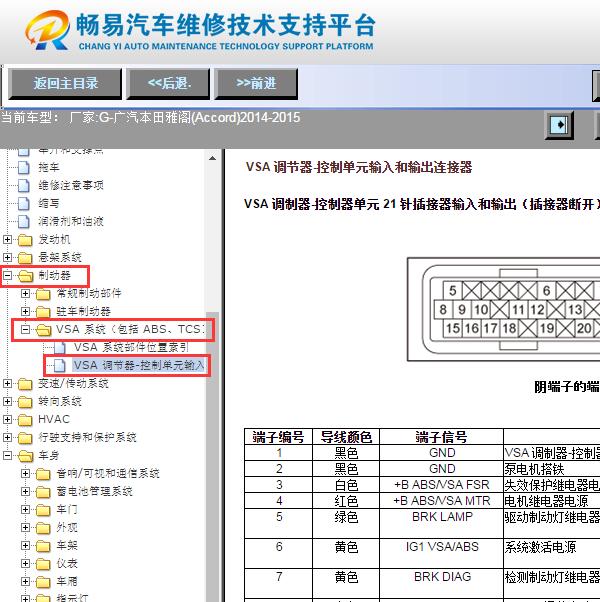Image resolution: width=600 pixels, height=602 pixels.
Task: Select the HVAC folder icon
Action: tap(25, 420)
